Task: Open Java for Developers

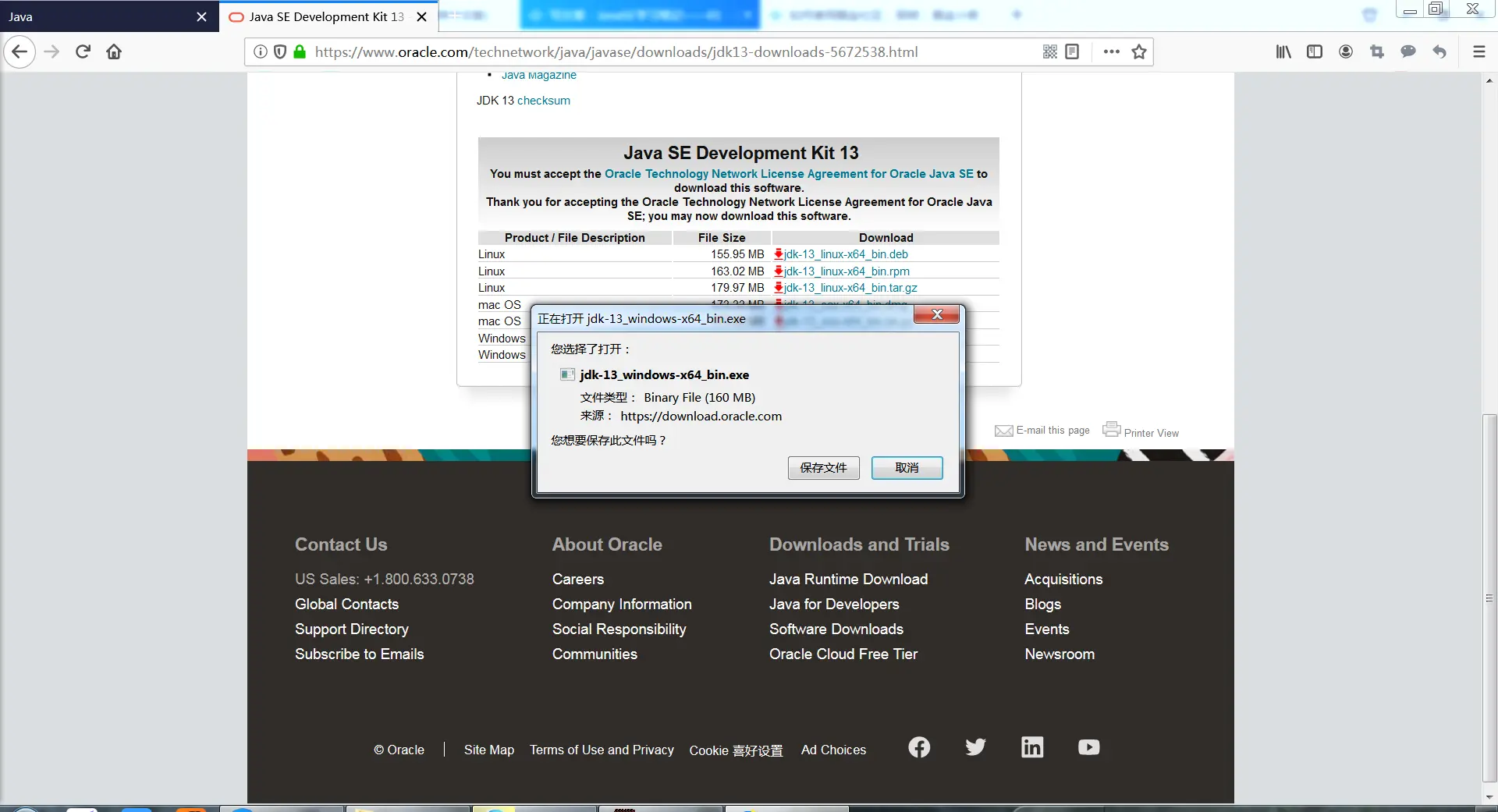Action: [x=834, y=605]
